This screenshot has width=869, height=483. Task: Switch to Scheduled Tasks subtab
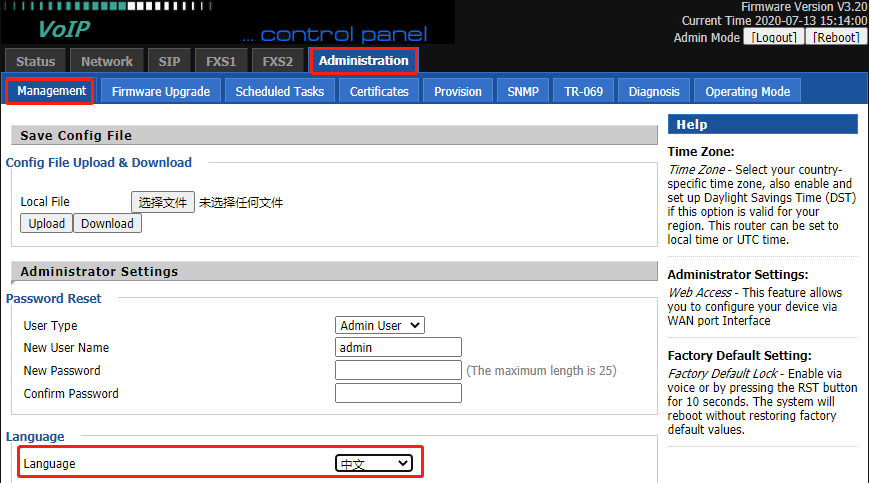click(x=279, y=91)
